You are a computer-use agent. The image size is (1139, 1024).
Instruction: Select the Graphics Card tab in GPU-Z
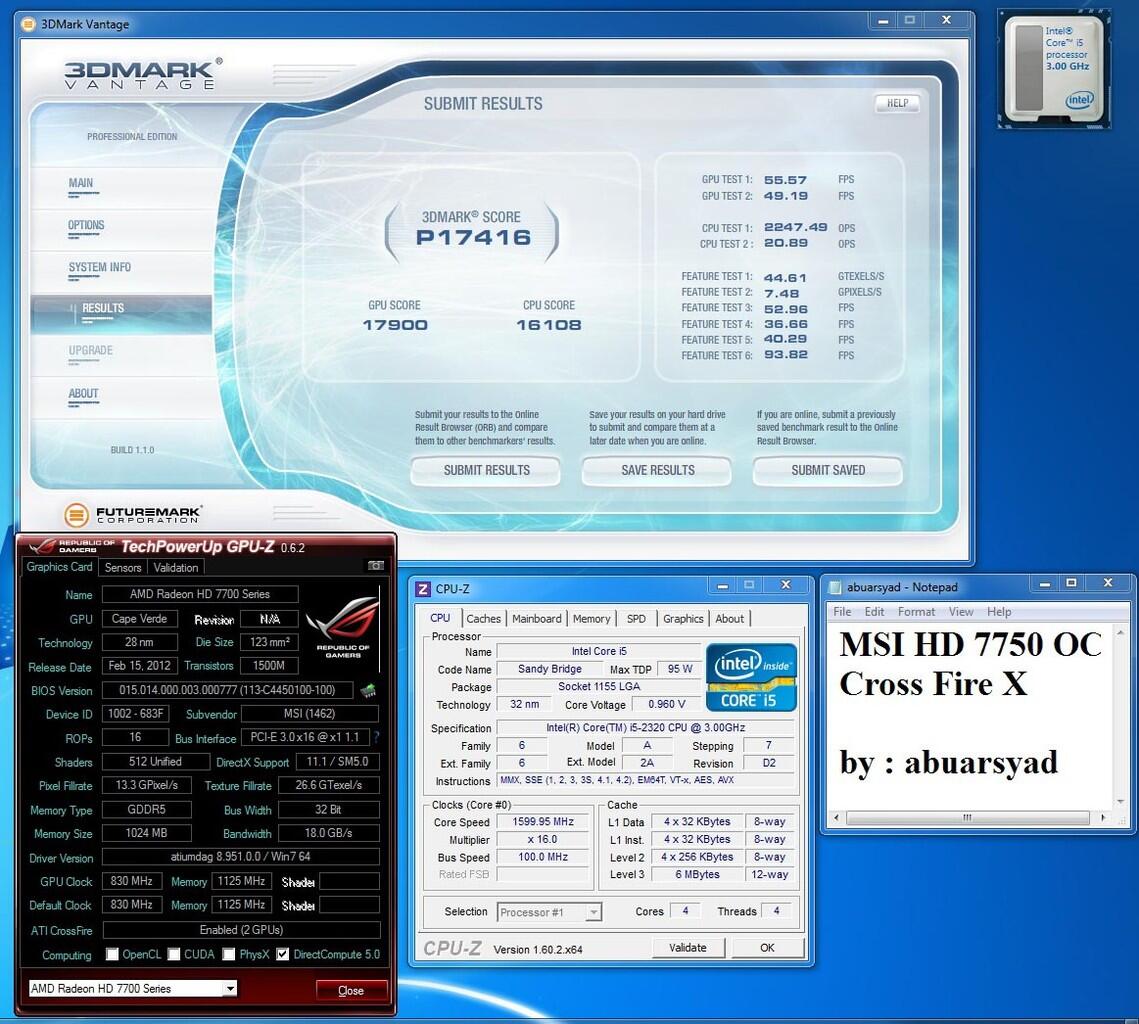coord(60,566)
